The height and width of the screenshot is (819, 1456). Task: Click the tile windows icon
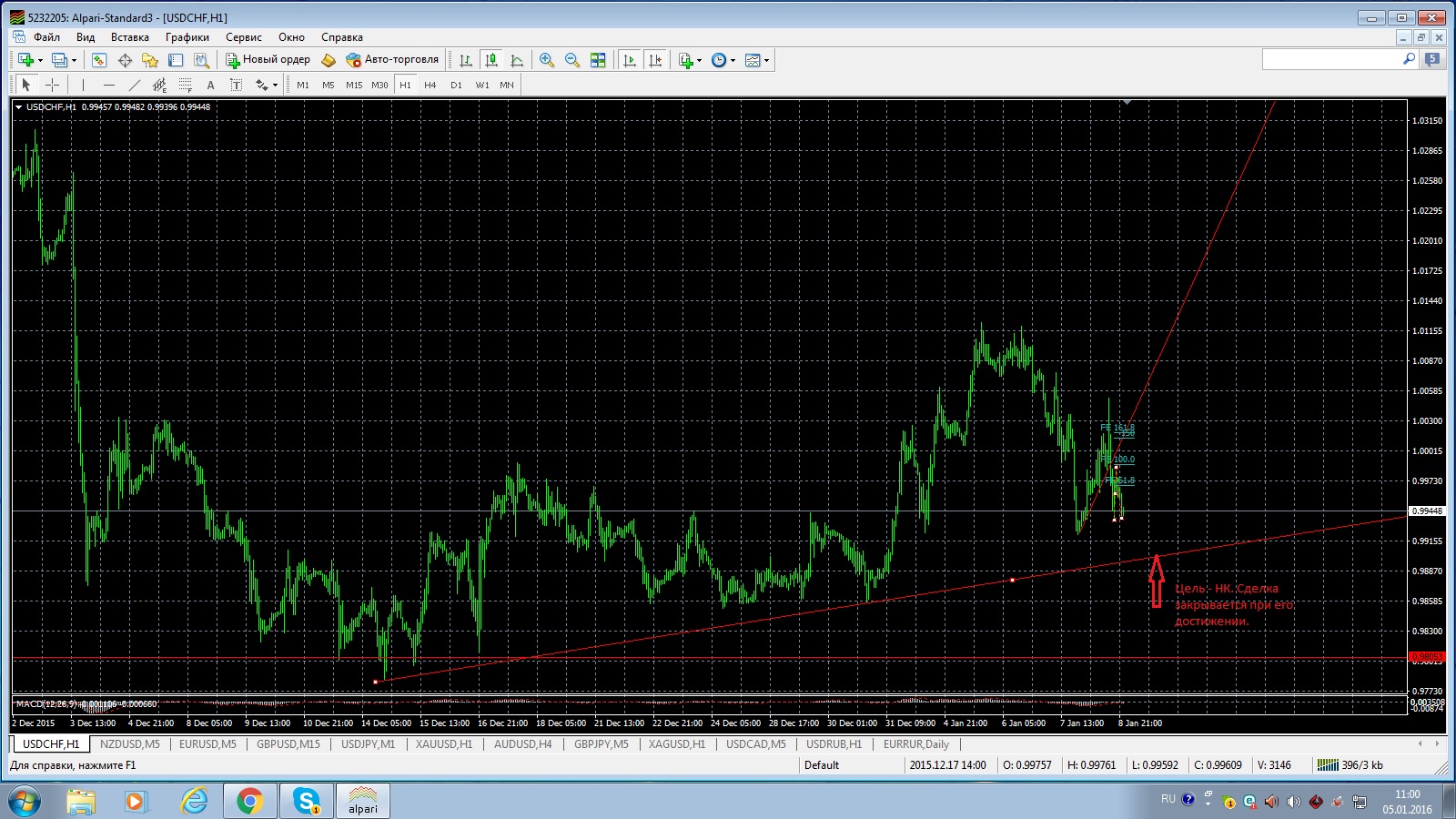[598, 60]
